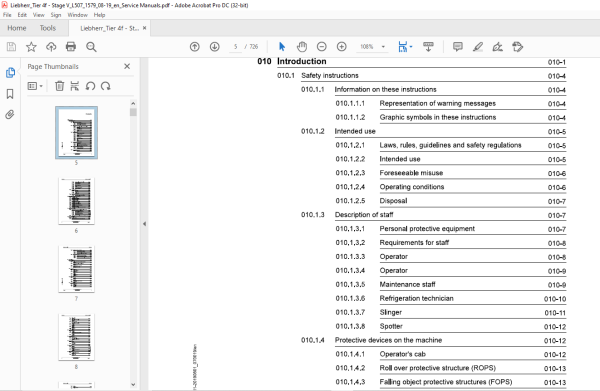Open the Bookmarks side panel
Screen dimensions: 600x391
[x=10, y=94]
